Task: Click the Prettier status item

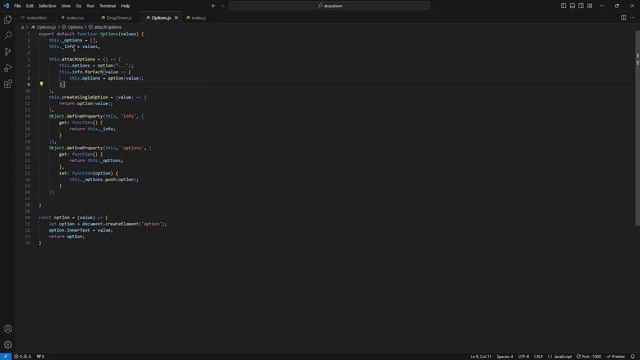Action: 616,356
